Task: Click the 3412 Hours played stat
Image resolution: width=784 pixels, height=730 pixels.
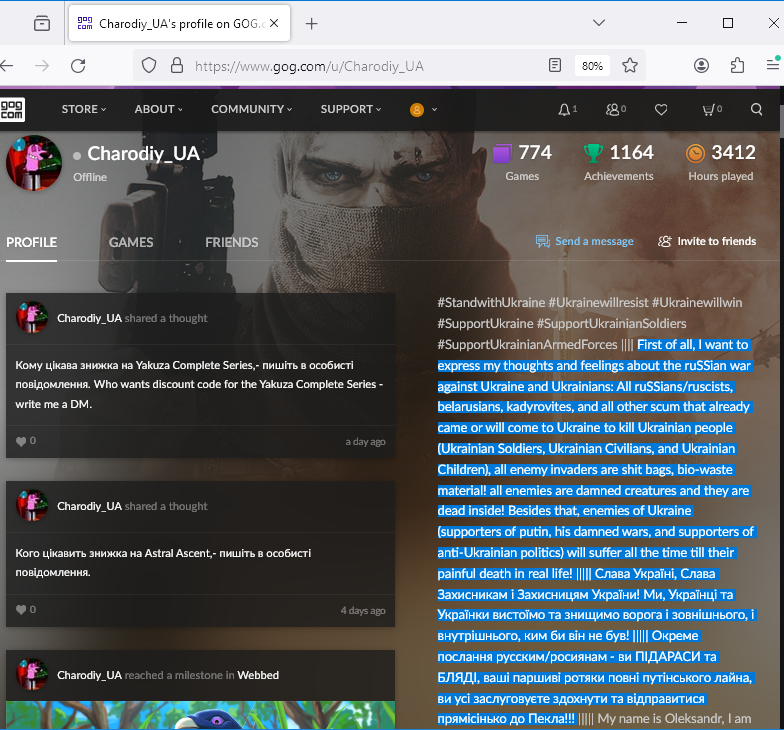Action: pyautogui.click(x=720, y=162)
